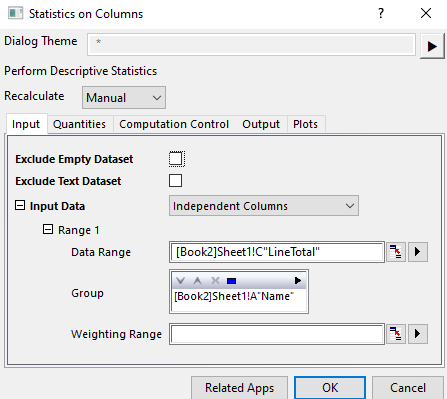Move Group item down with down arrow
Screen dimensions: 447x399
pyautogui.click(x=180, y=281)
